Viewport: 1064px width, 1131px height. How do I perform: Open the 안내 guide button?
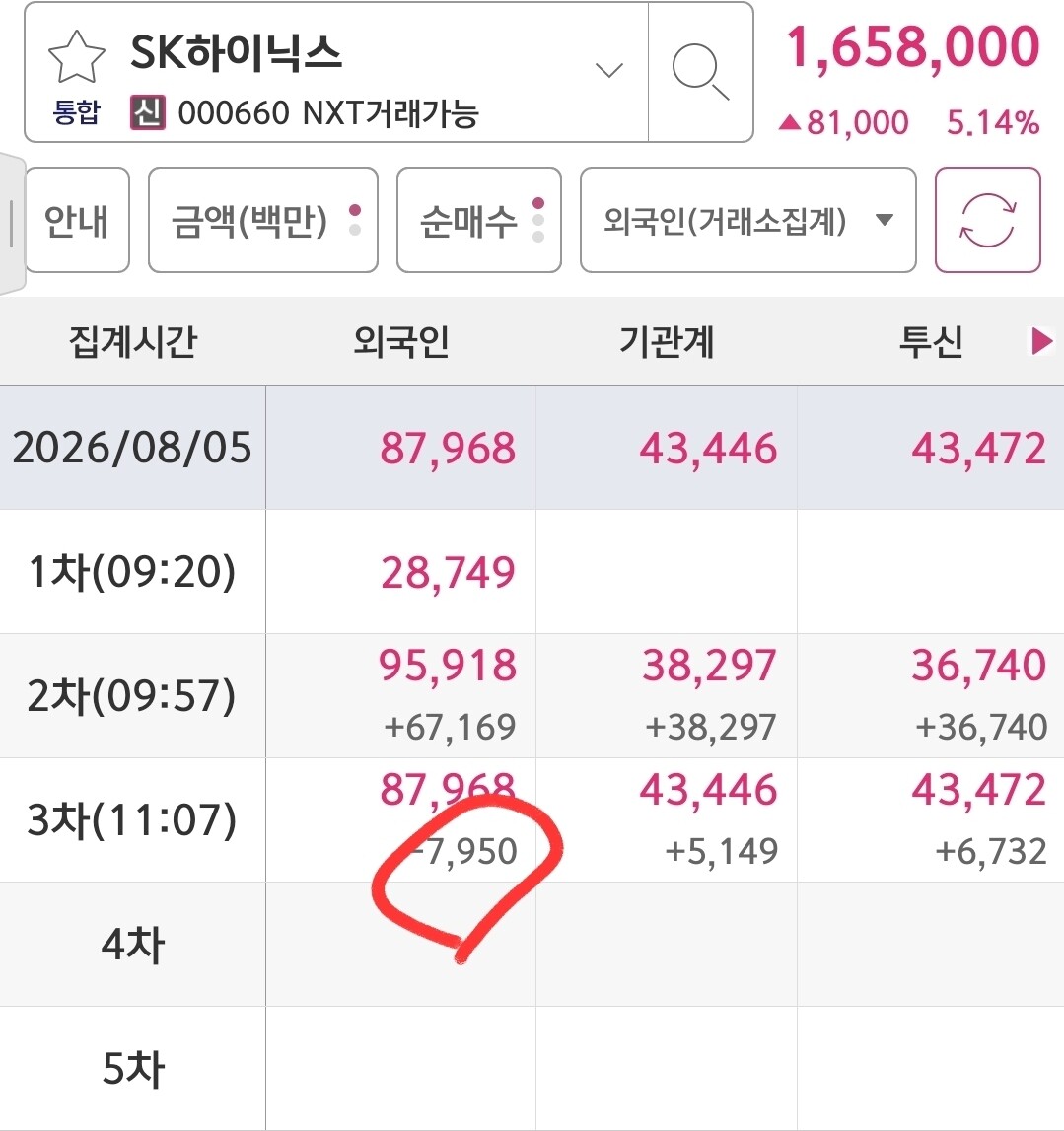(77, 220)
